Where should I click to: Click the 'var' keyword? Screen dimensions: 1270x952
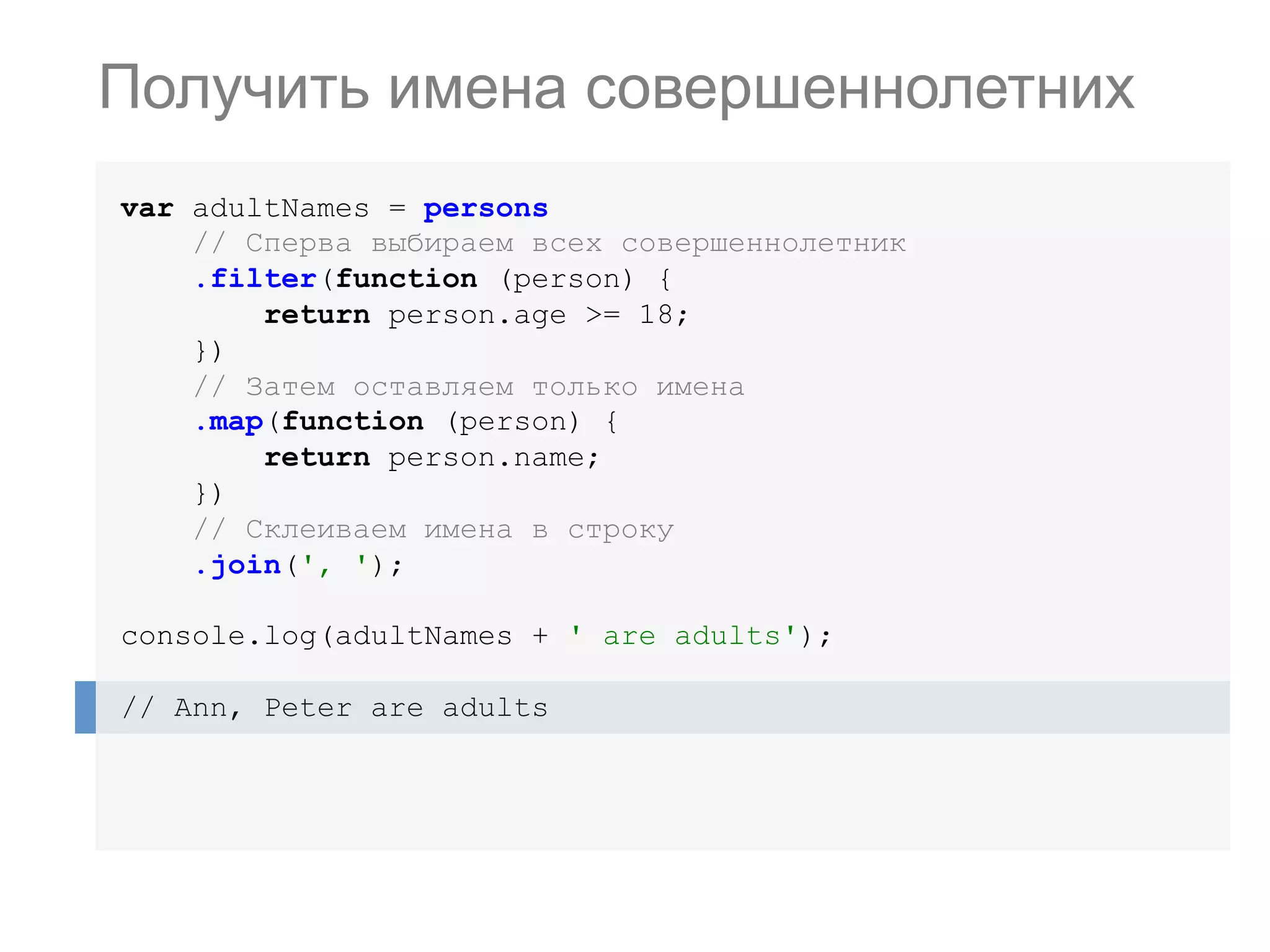tap(147, 209)
